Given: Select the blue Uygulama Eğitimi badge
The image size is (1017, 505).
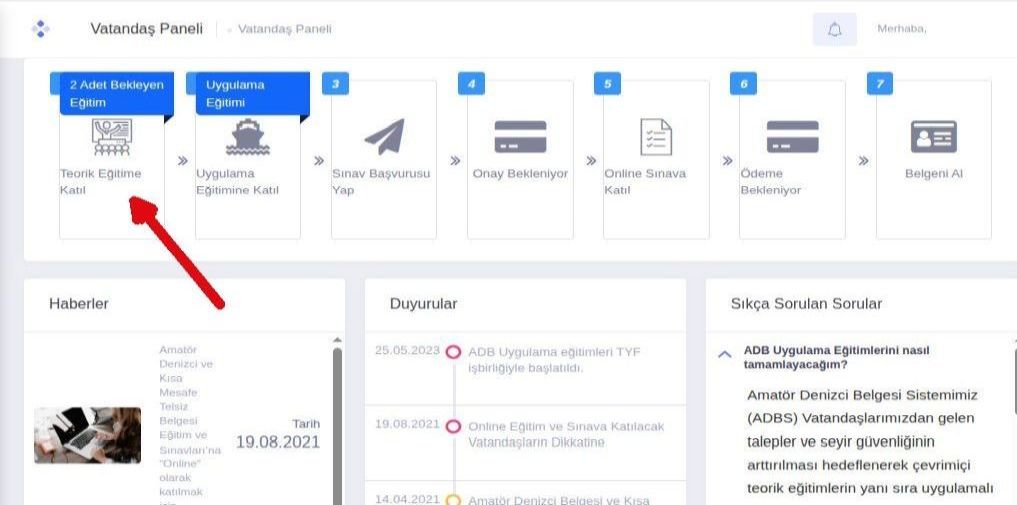Looking at the screenshot, I should pyautogui.click(x=250, y=94).
